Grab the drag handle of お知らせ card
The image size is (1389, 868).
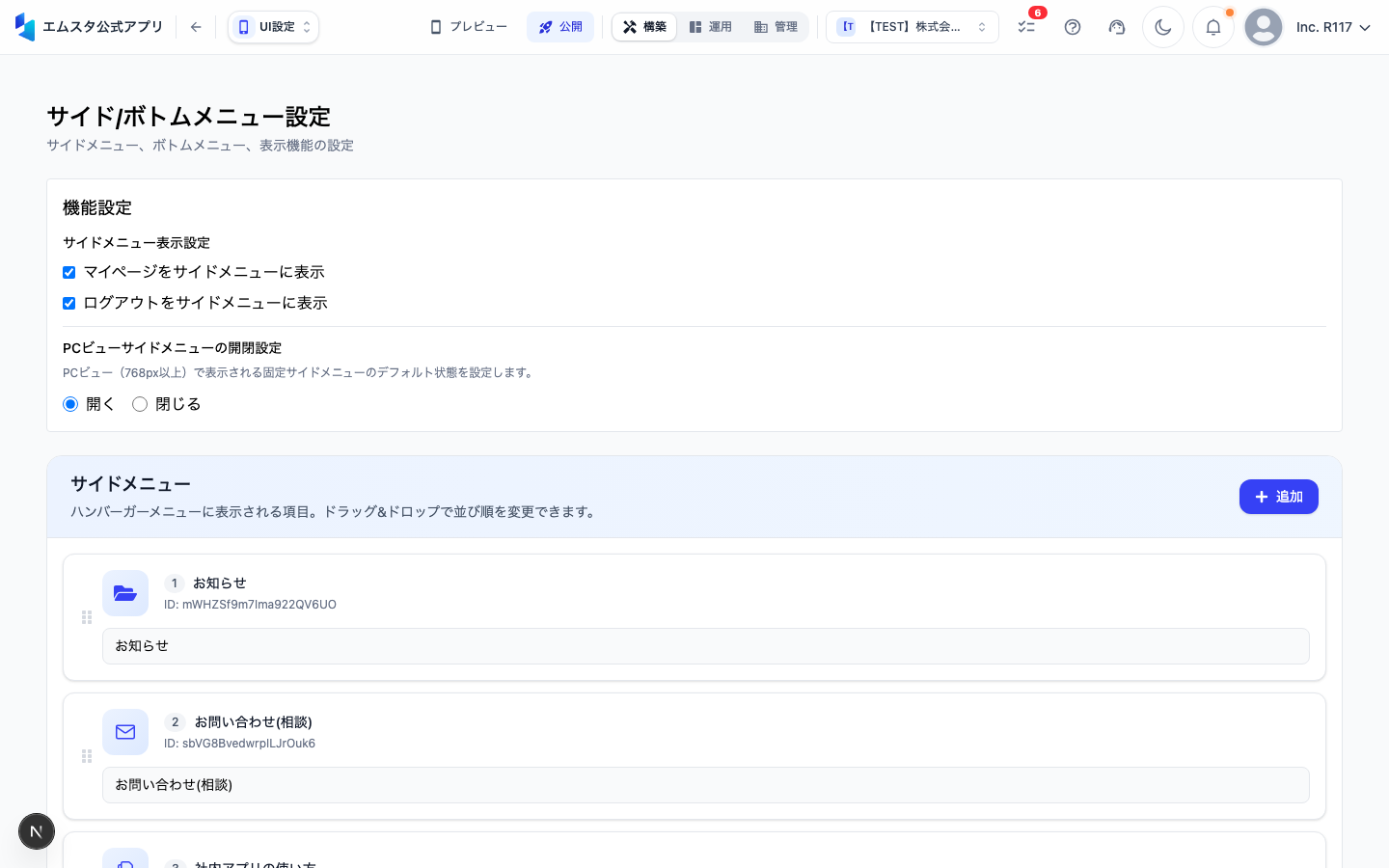(87, 617)
